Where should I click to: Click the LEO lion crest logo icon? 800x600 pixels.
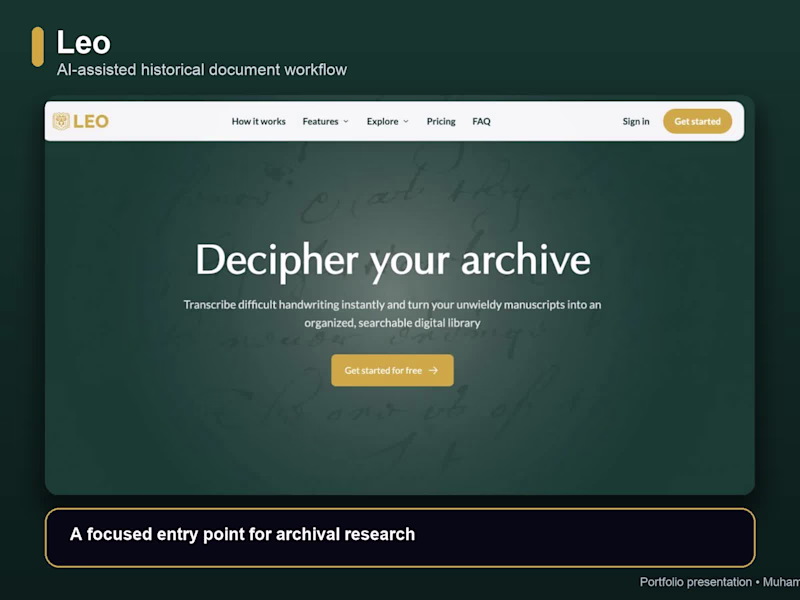click(61, 121)
